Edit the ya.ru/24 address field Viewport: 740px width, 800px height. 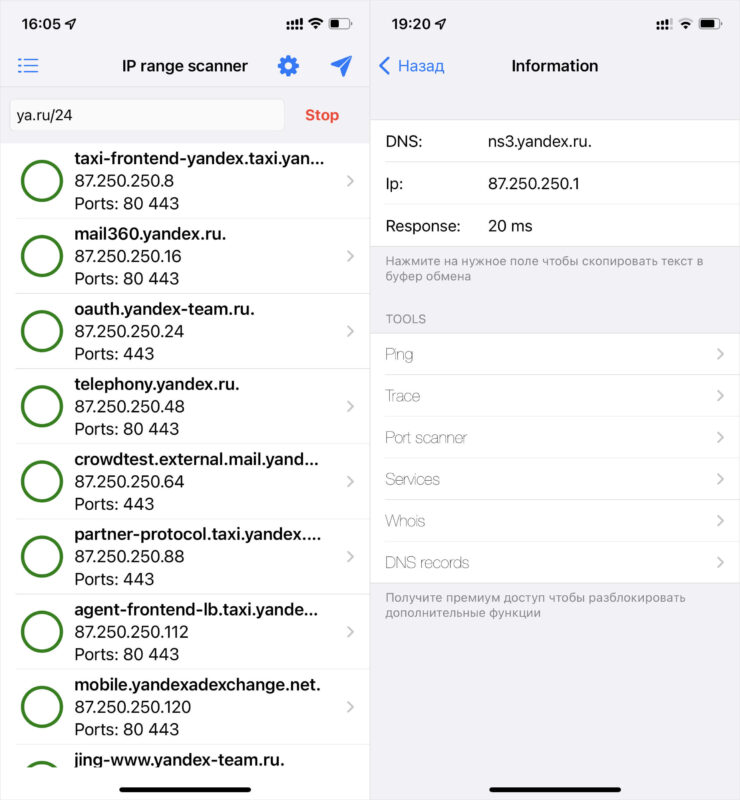[146, 115]
